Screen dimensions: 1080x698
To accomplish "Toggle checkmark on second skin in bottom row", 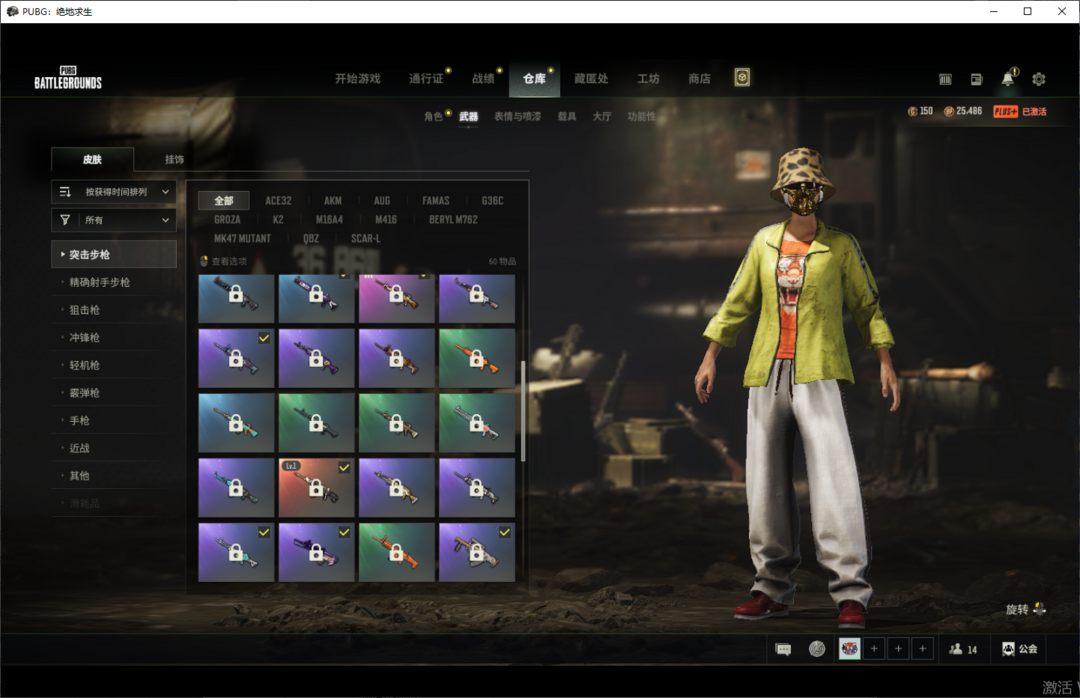I will [344, 532].
